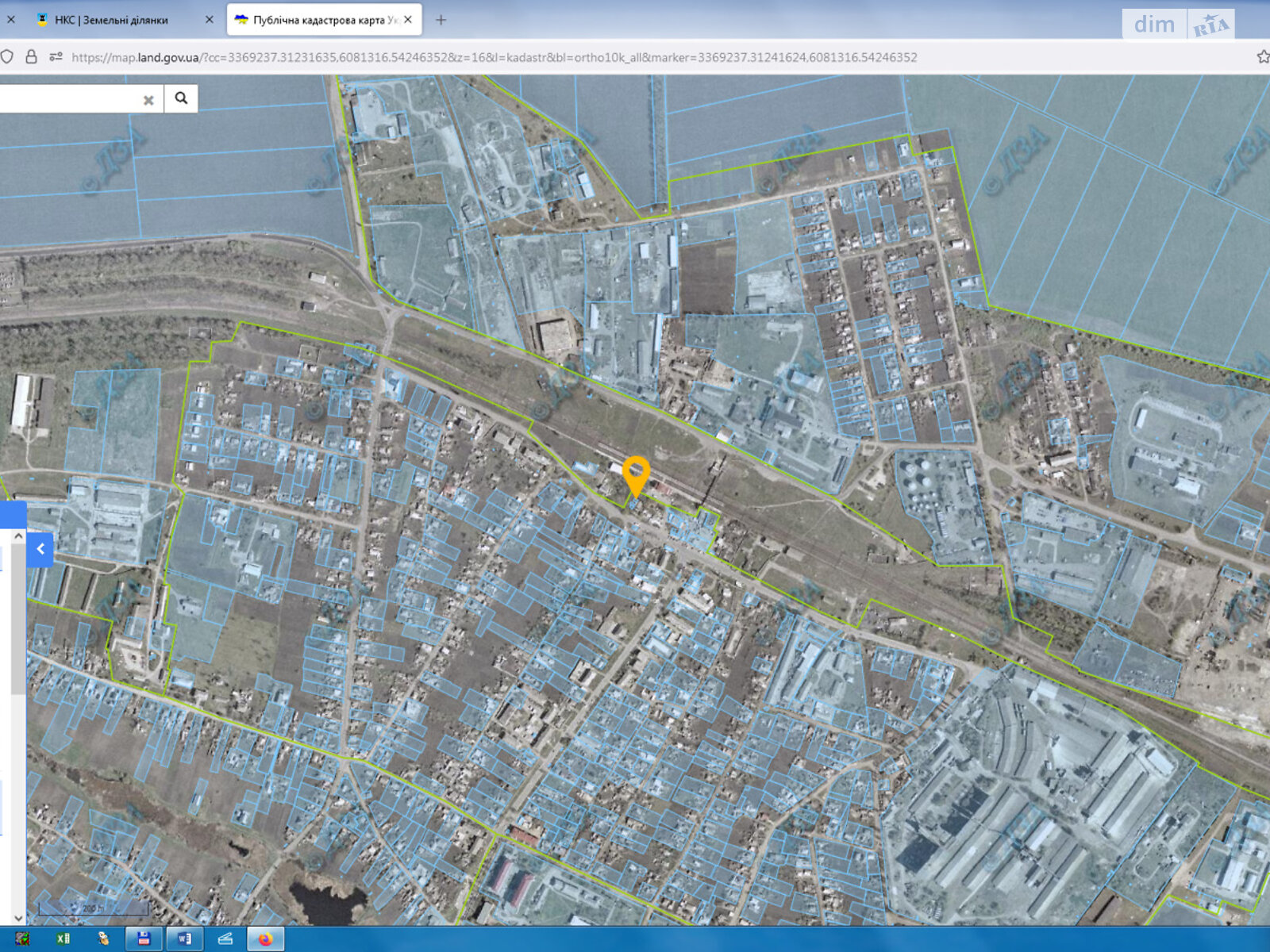
Task: Click the tracking protection shield icon
Action: (7, 57)
